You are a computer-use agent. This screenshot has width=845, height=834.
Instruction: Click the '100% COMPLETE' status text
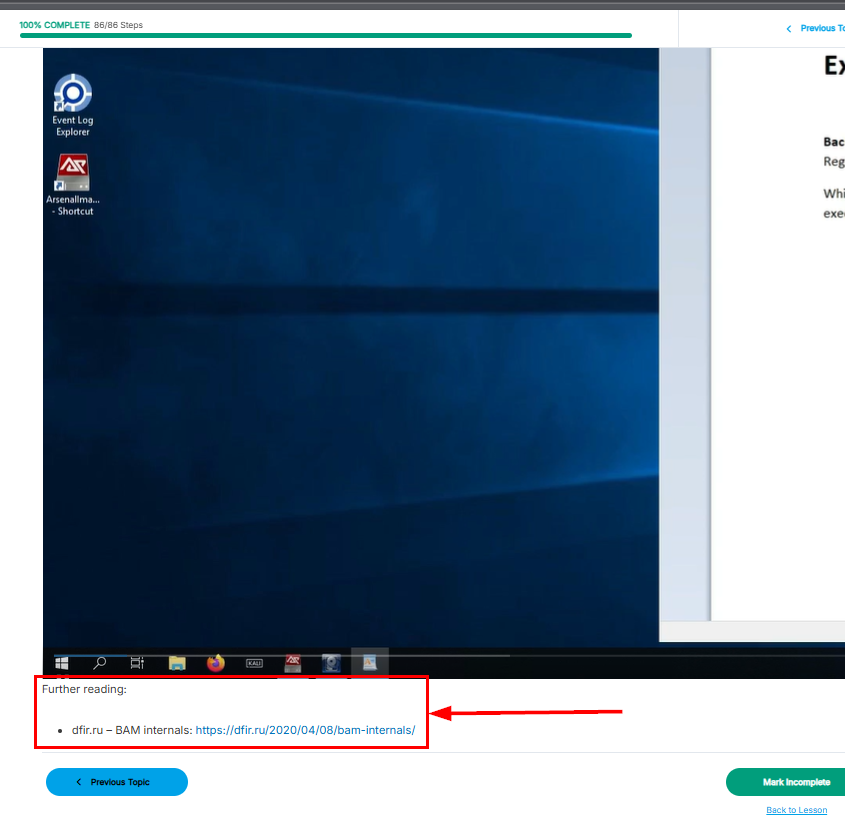[54, 25]
